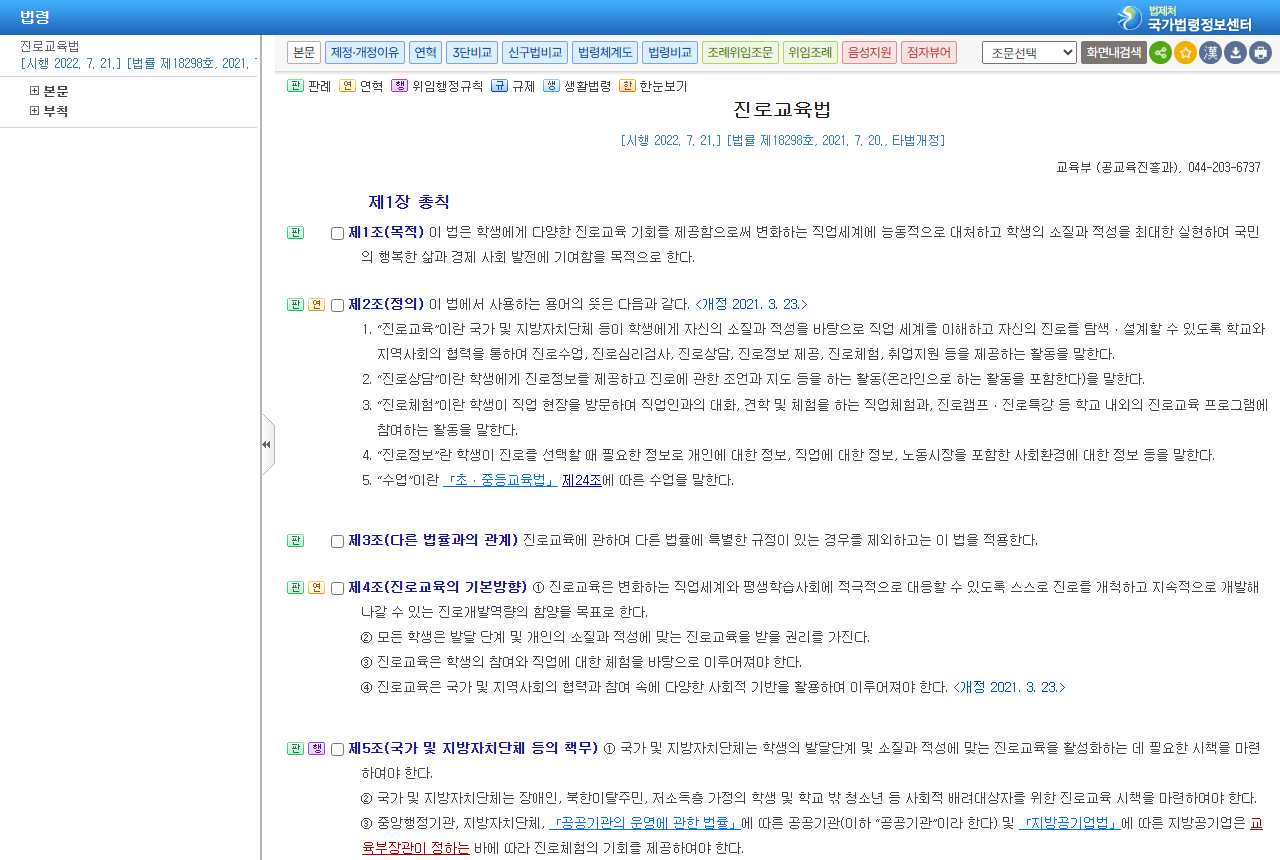Click 연 history icon beside 제2조(정의)
1280x860 pixels.
pyautogui.click(x=316, y=305)
